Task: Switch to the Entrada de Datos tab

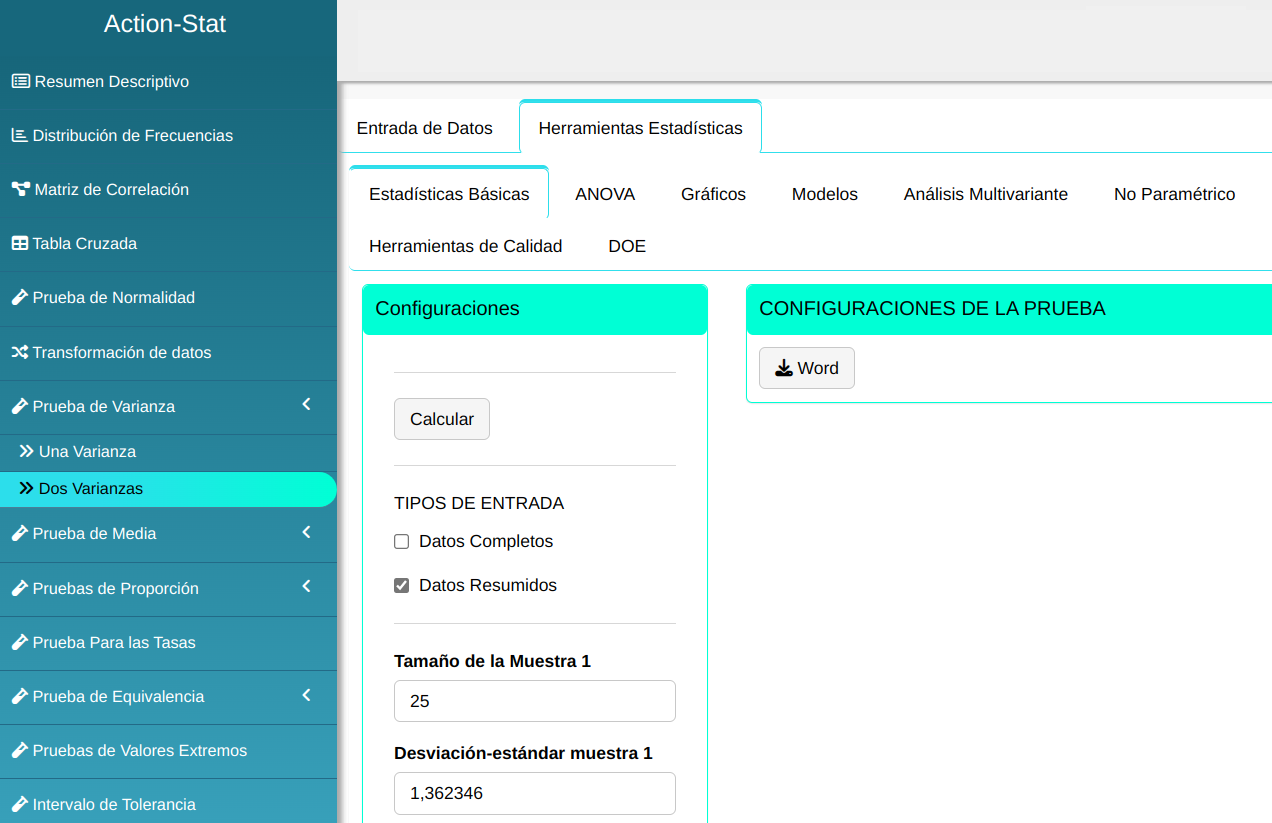Action: point(424,128)
